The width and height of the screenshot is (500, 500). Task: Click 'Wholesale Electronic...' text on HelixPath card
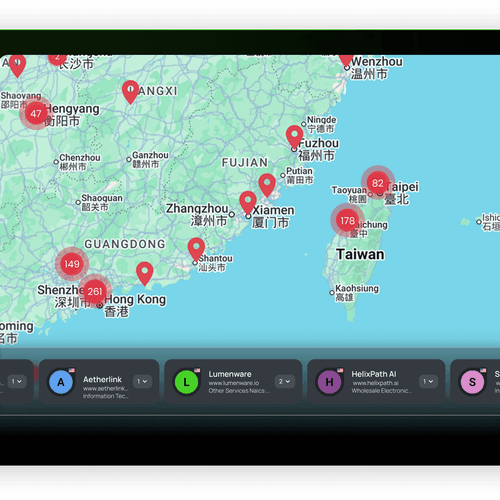pos(381,391)
